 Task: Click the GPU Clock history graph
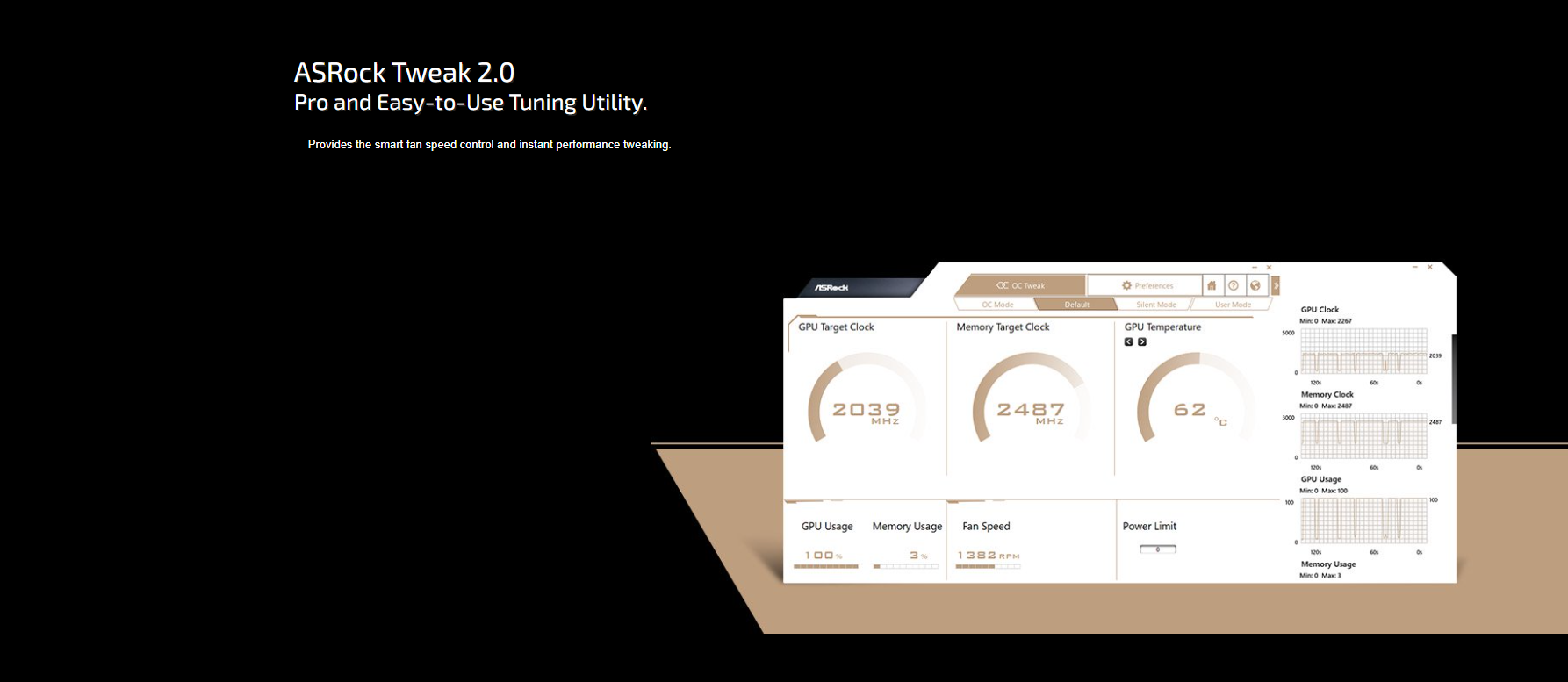(1363, 351)
